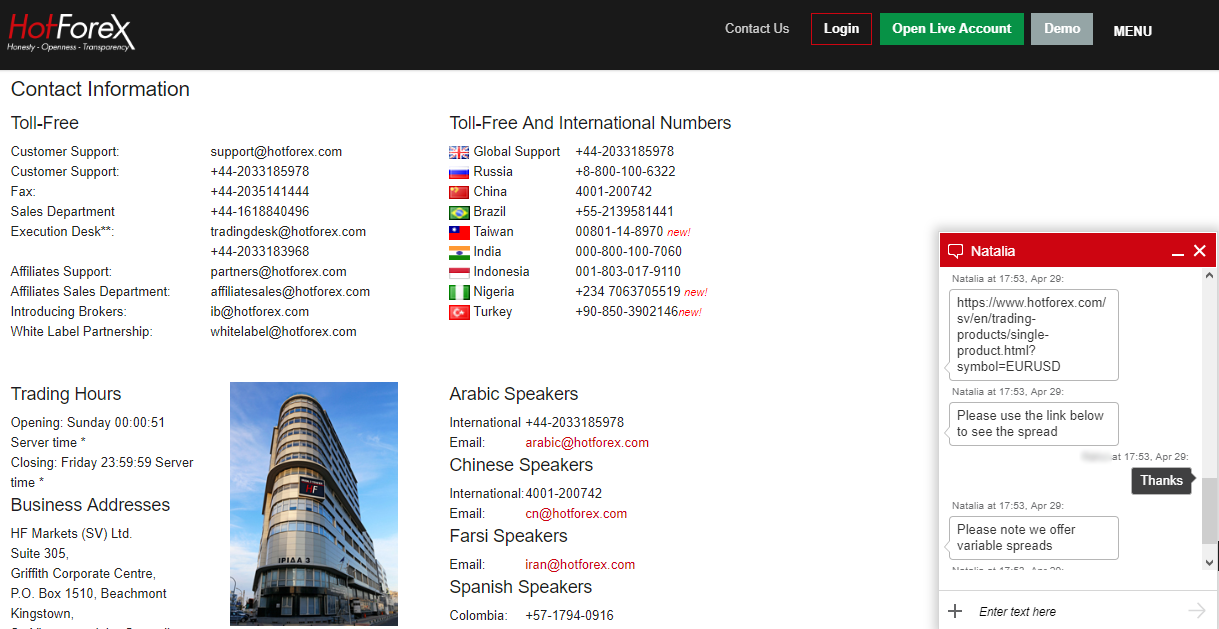Click the chat scrollbar up arrow
Image resolution: width=1219 pixels, height=629 pixels.
click(x=1210, y=274)
